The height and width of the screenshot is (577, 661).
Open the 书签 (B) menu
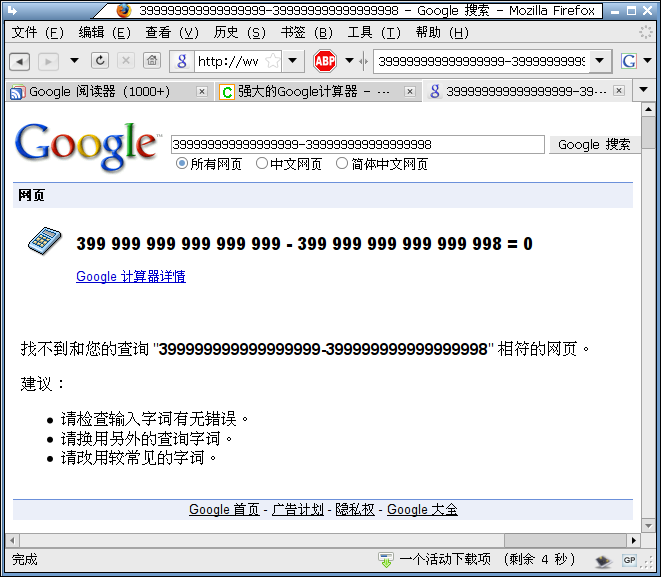[306, 32]
